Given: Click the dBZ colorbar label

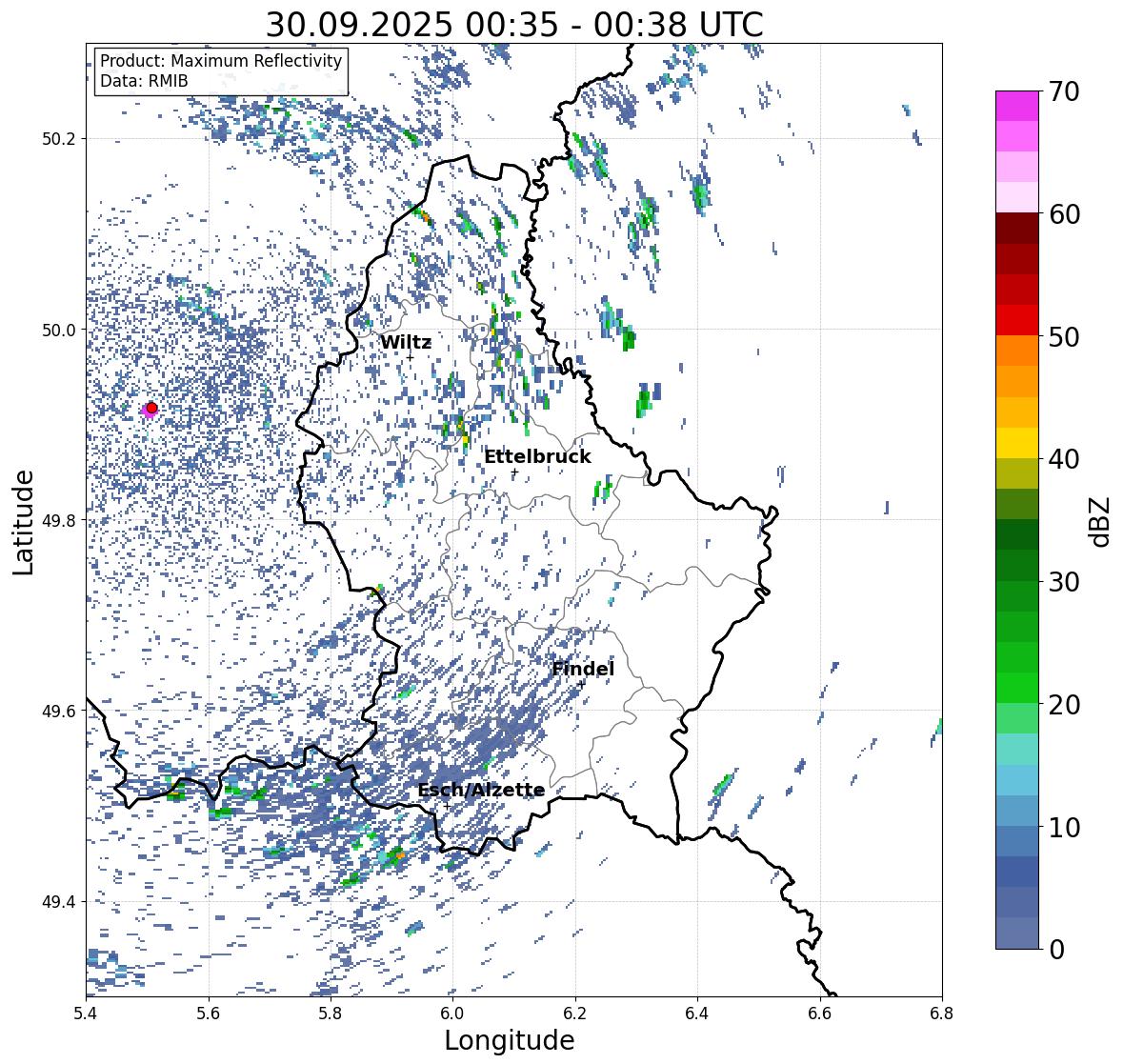Looking at the screenshot, I should coord(1101,521).
